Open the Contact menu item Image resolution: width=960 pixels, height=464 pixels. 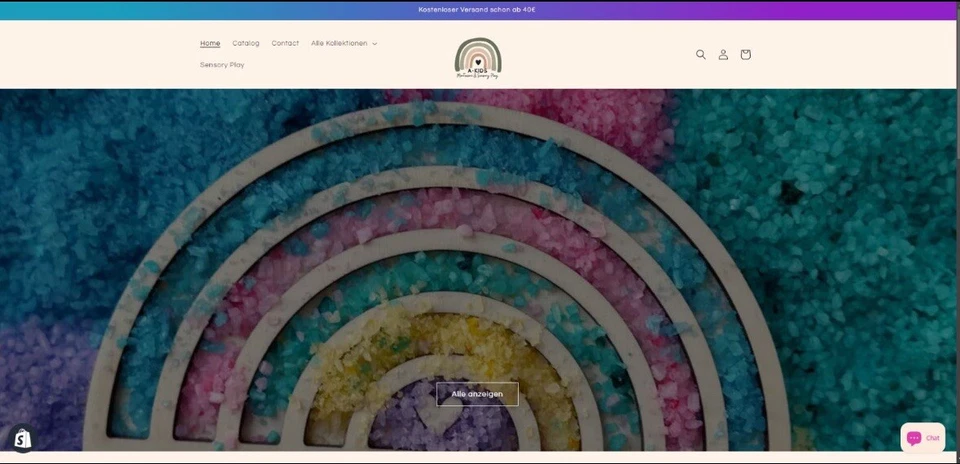coord(285,43)
